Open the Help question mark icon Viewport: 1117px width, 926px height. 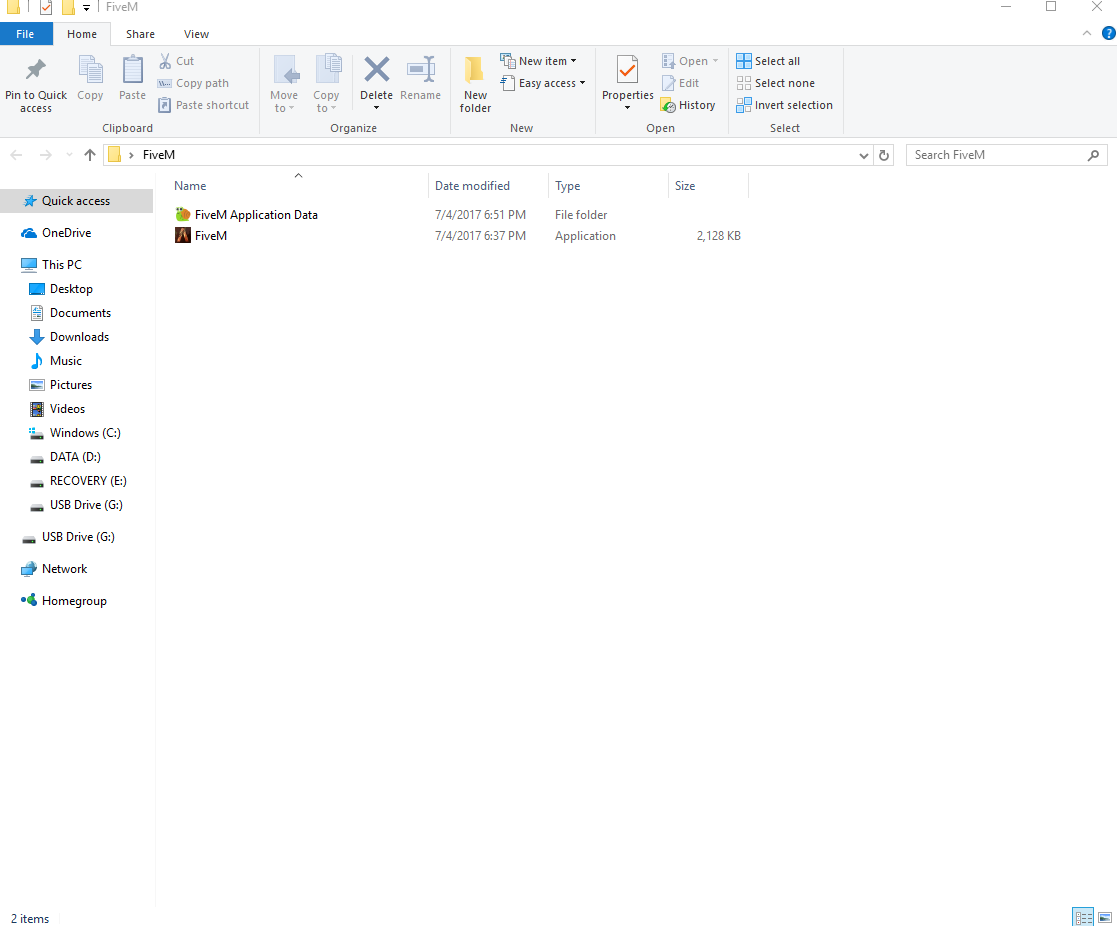click(1108, 33)
